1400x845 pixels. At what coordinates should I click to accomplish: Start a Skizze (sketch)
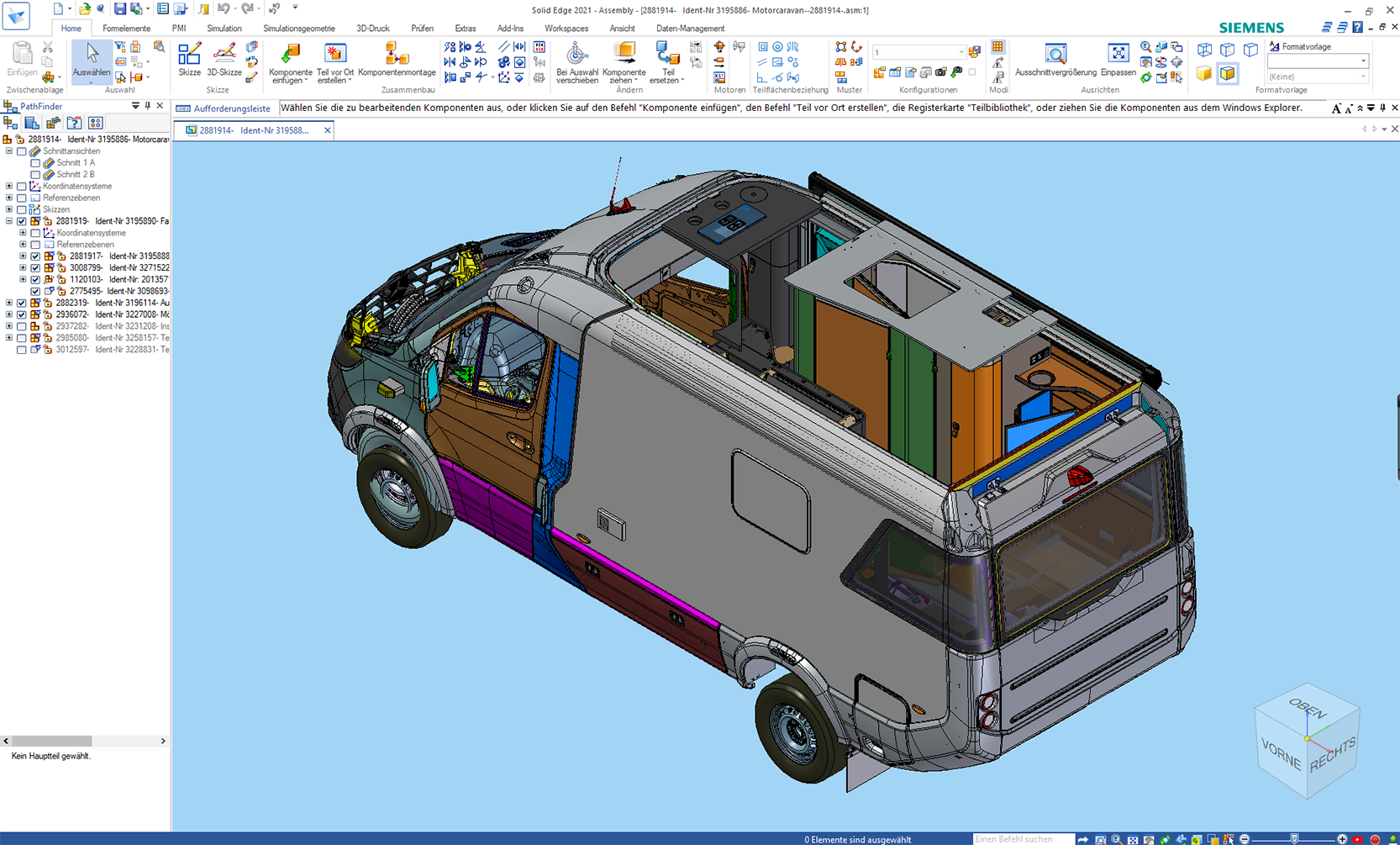point(190,60)
